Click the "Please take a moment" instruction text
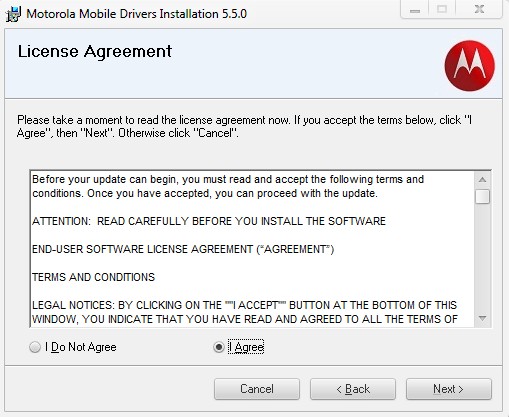This screenshot has height=417, width=509. click(244, 126)
